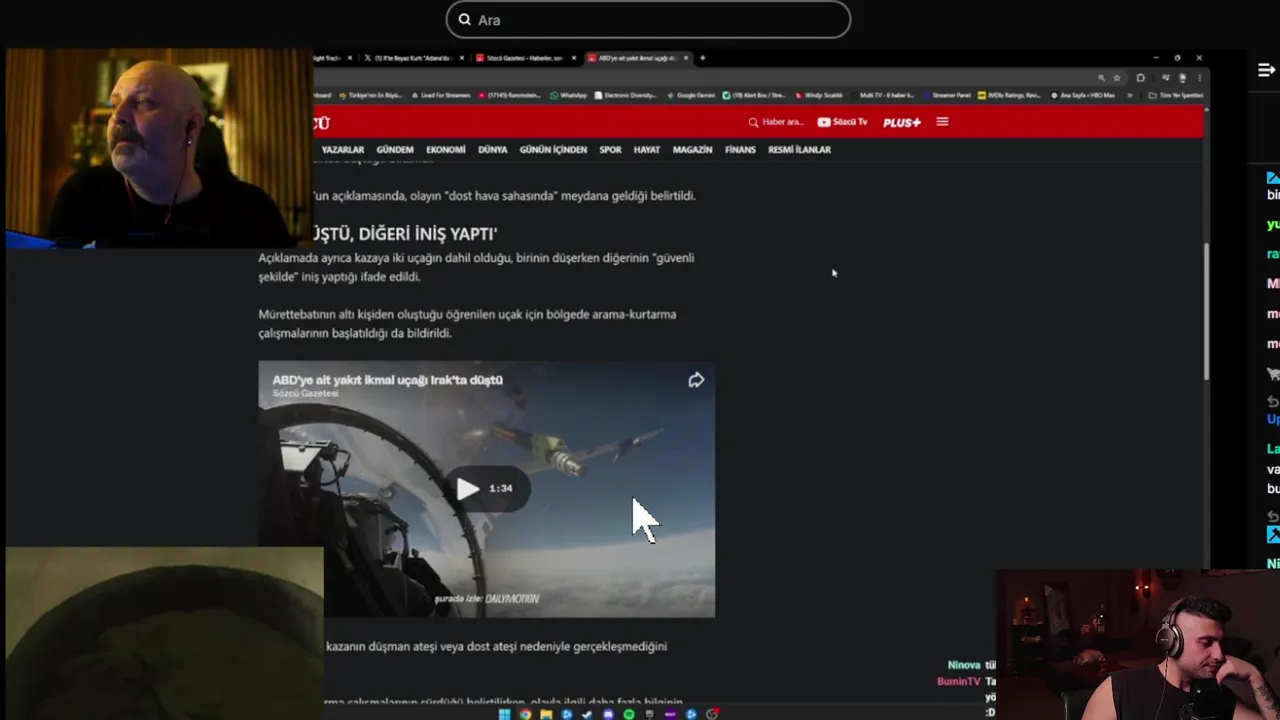
Task: Open the MAGAZİN menu section
Action: pyautogui.click(x=692, y=150)
